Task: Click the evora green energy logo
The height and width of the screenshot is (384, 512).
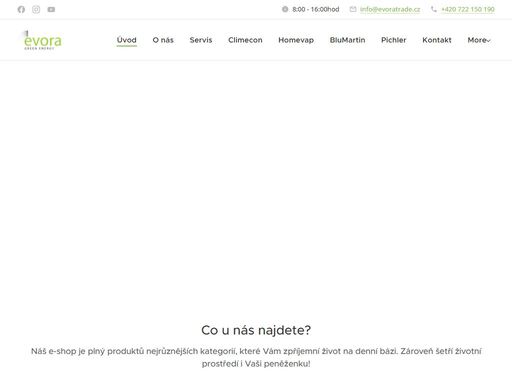Action: (42, 41)
